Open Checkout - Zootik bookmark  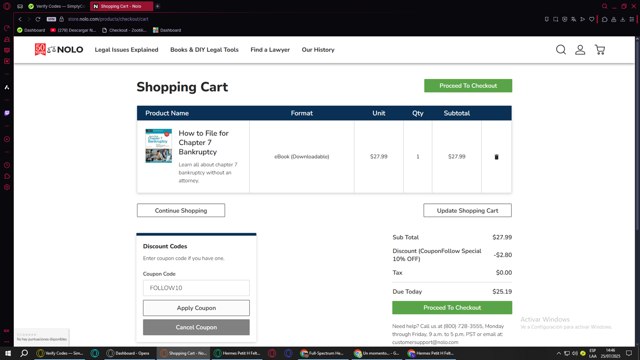click(124, 30)
